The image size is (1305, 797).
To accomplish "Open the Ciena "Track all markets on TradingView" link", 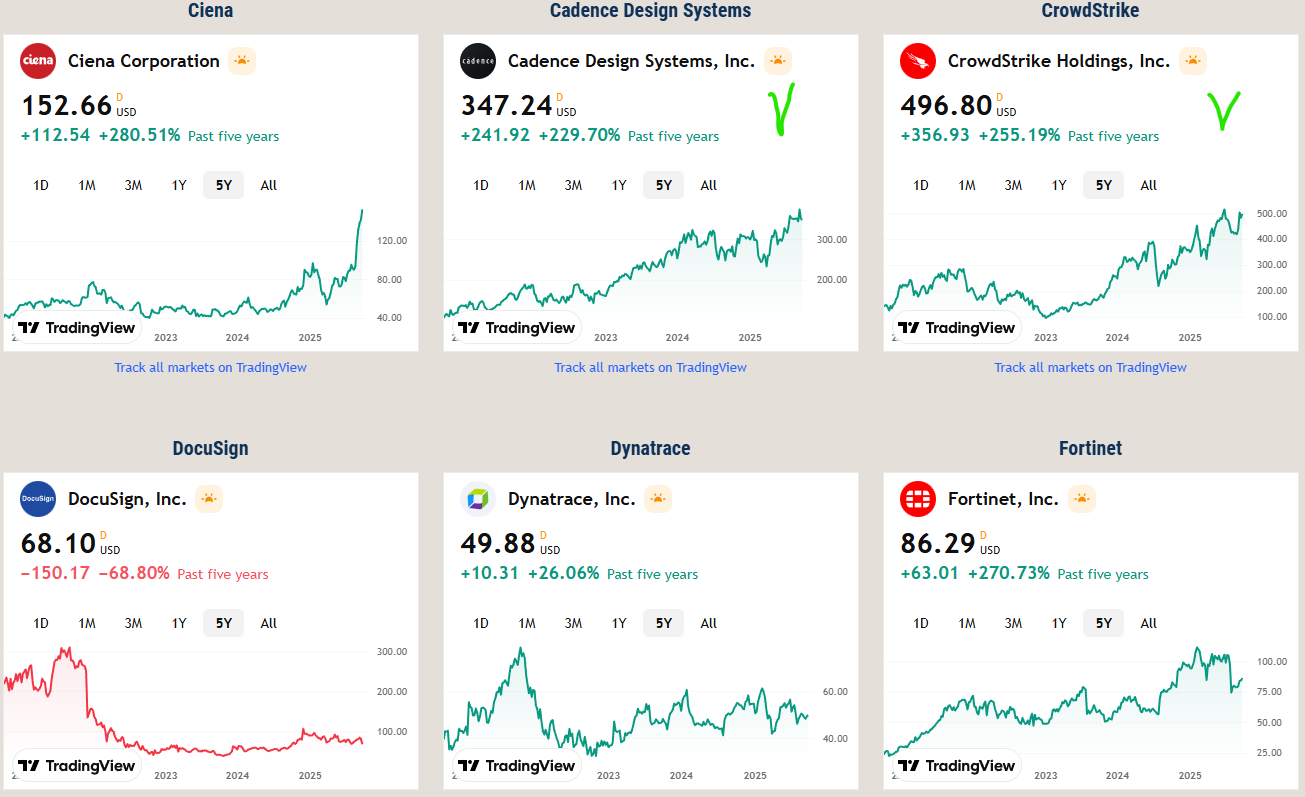I will pyautogui.click(x=210, y=367).
